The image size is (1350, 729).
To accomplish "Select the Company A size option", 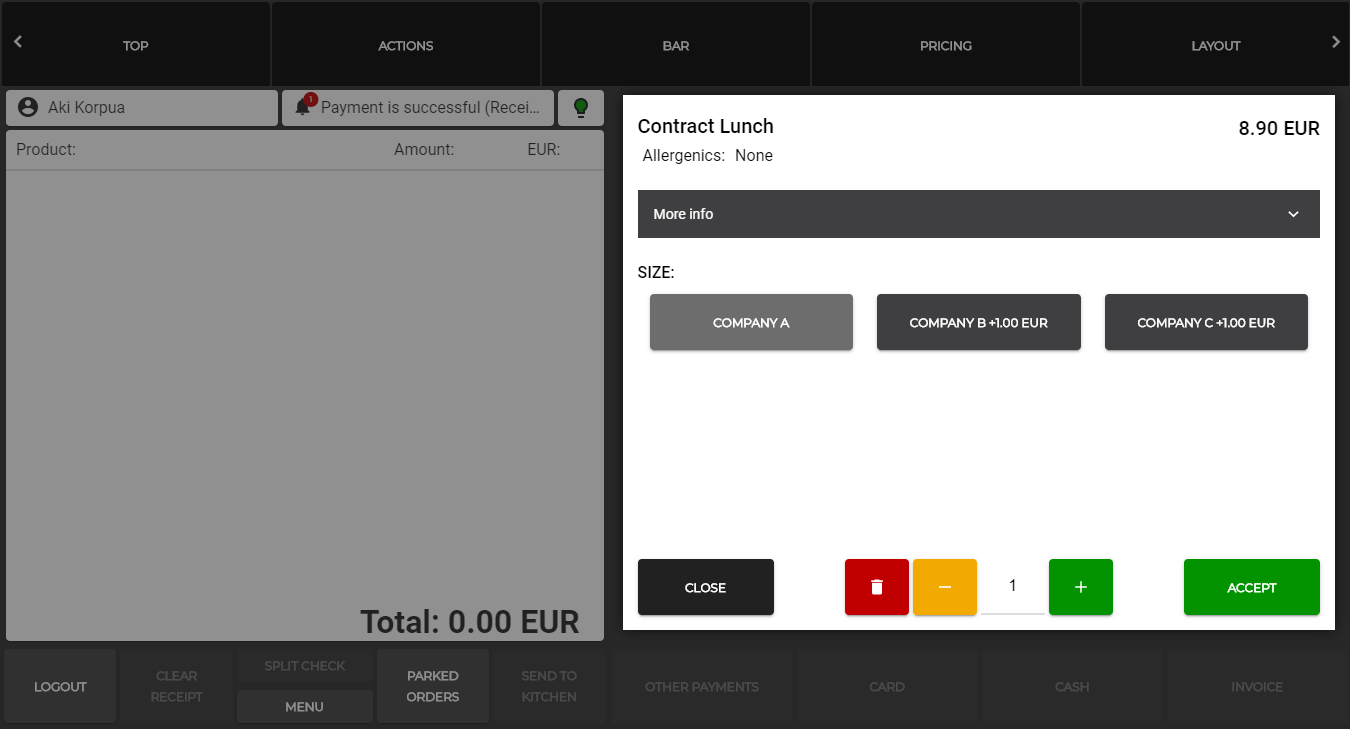I will click(751, 323).
